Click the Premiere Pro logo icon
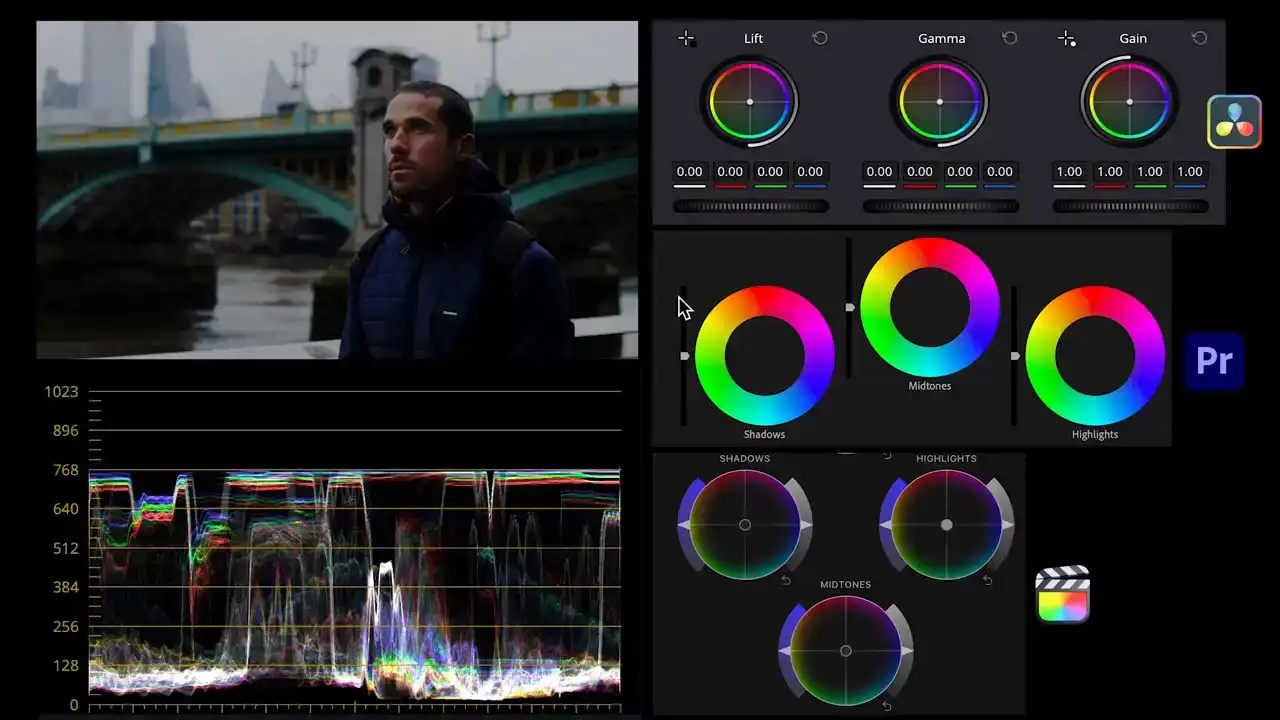This screenshot has width=1280, height=720. coord(1214,361)
